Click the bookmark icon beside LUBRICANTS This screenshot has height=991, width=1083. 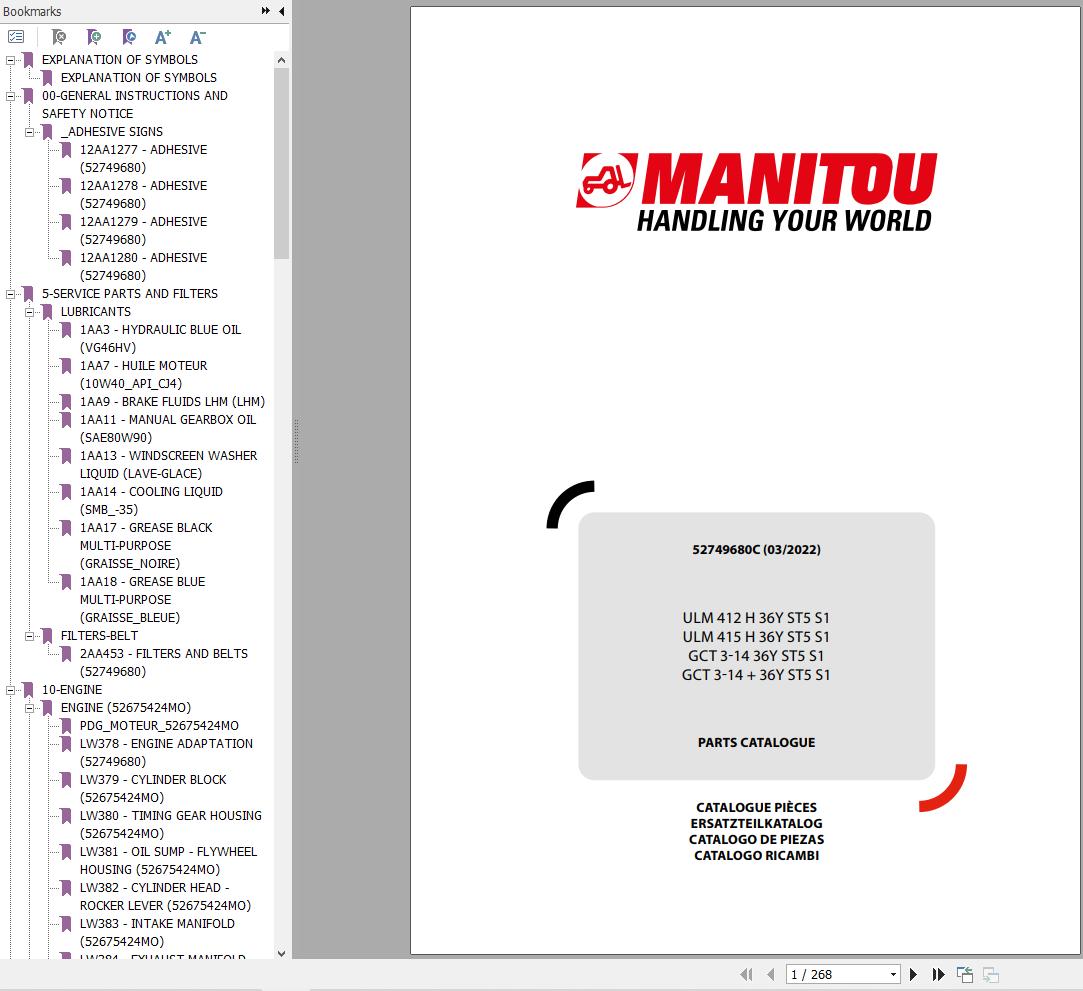pyautogui.click(x=48, y=312)
